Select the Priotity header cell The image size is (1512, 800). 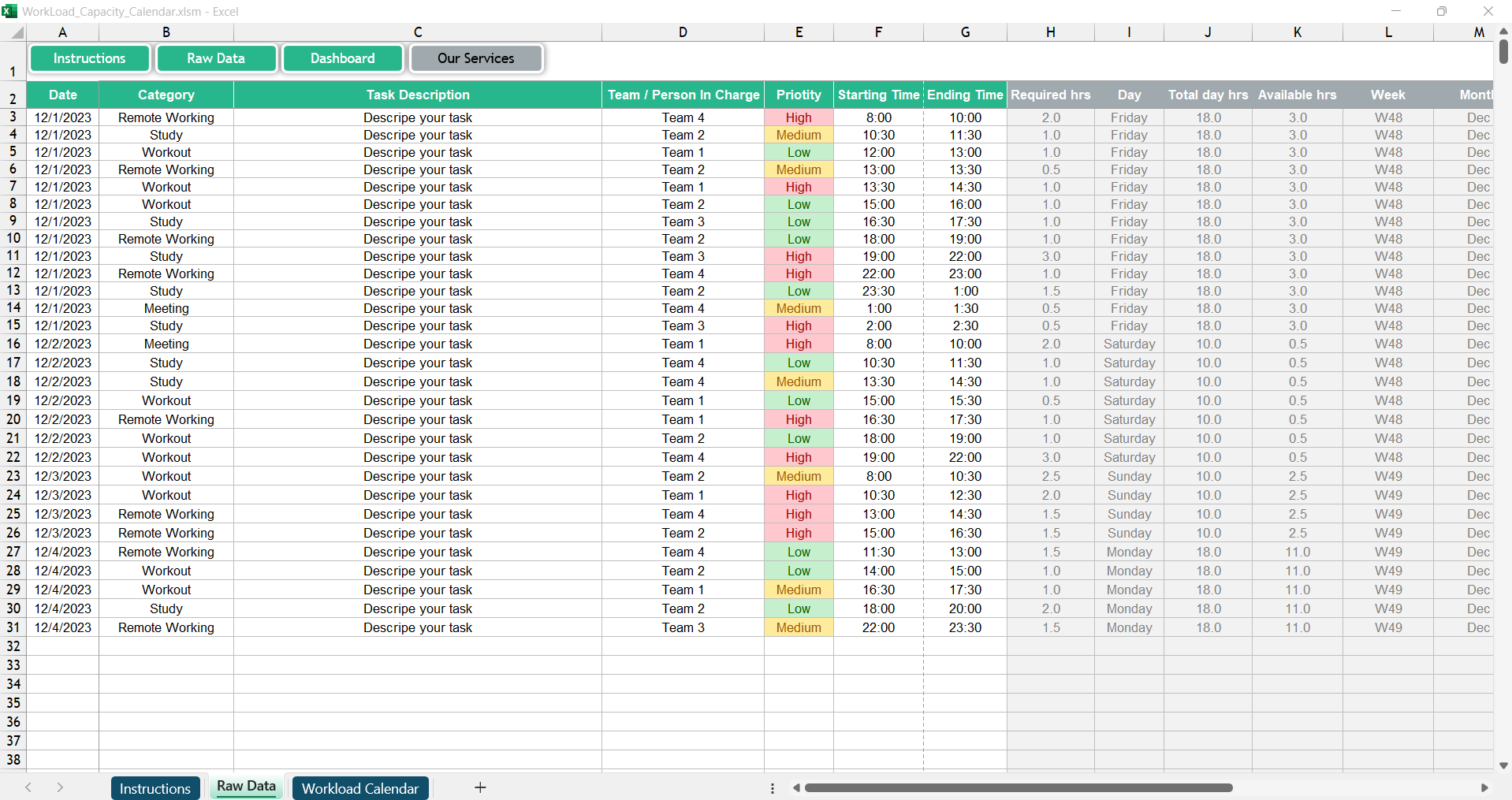coord(799,95)
